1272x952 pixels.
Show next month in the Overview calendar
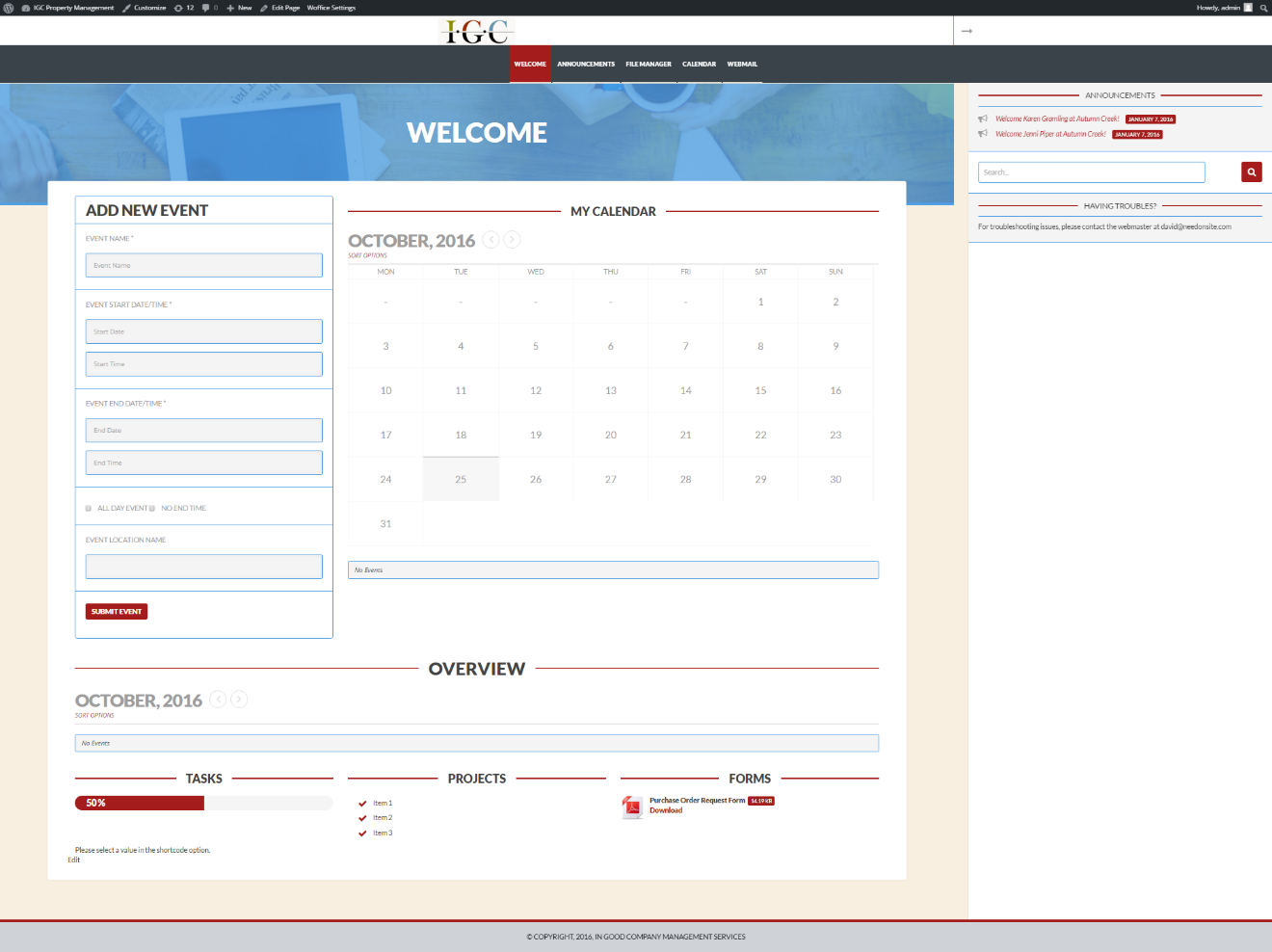239,700
